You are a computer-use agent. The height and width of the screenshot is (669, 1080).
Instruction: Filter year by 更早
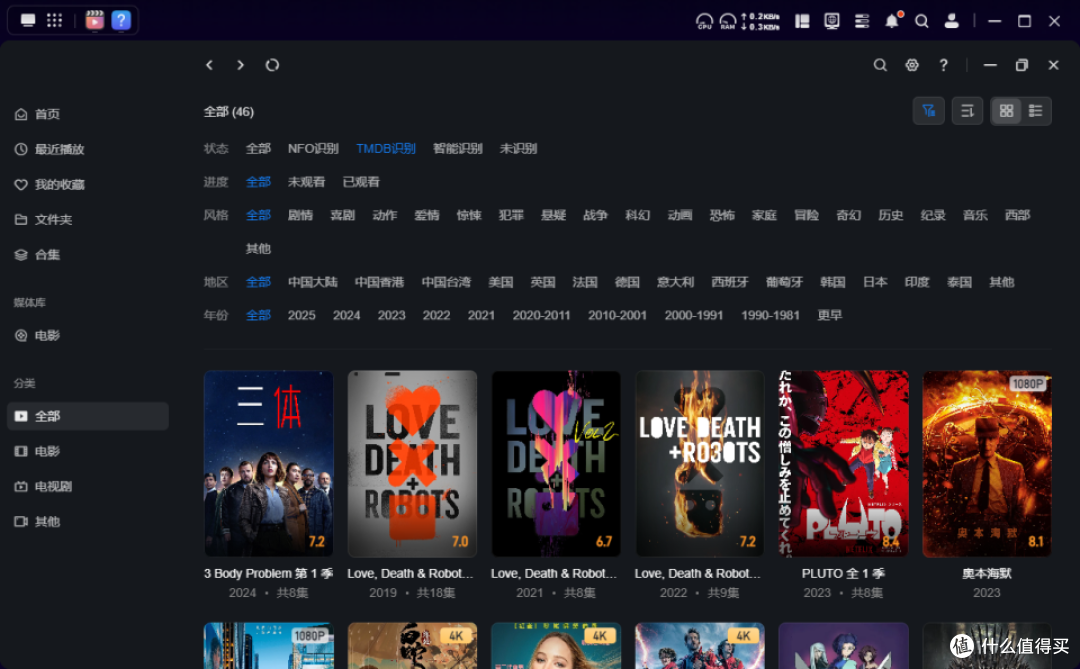(830, 315)
